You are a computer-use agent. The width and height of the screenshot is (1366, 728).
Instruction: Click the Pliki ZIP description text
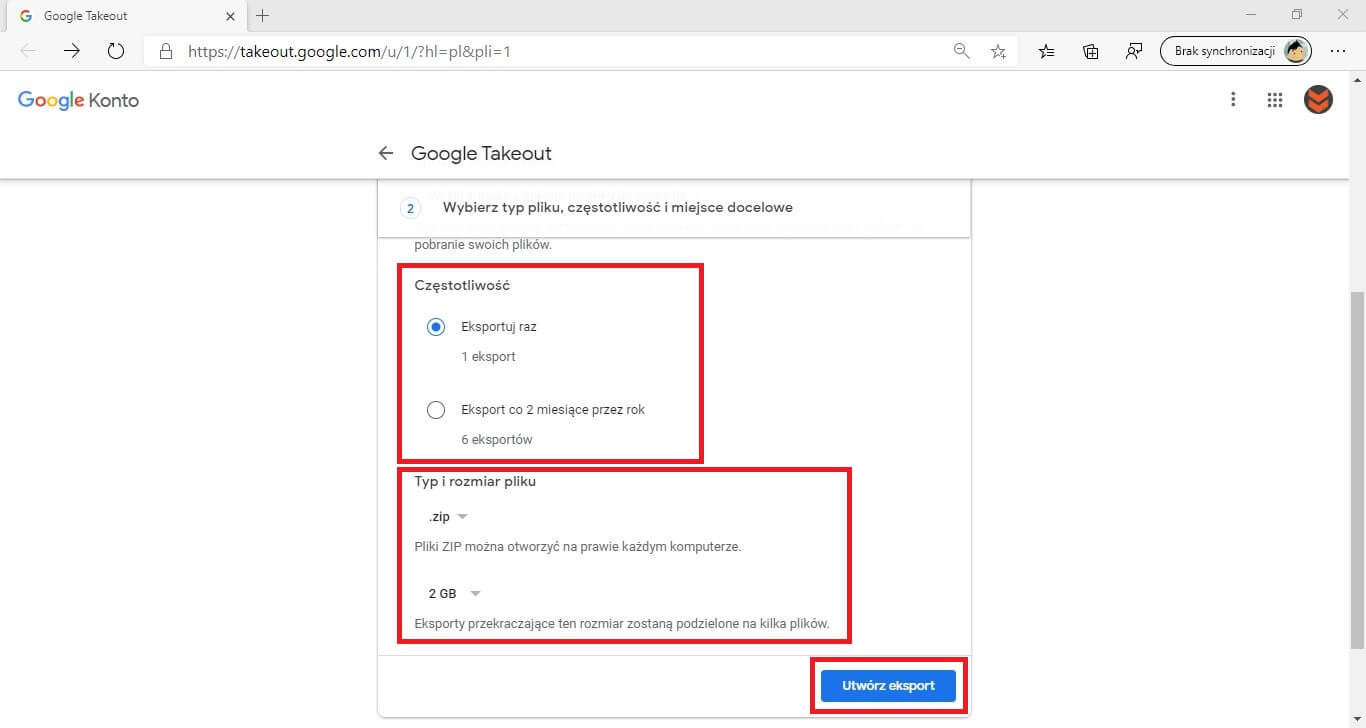578,547
